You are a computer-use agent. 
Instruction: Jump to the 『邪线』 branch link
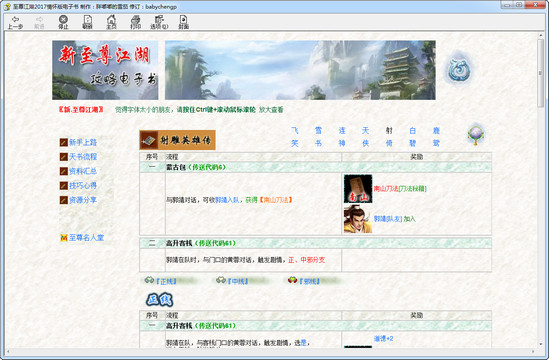point(309,281)
